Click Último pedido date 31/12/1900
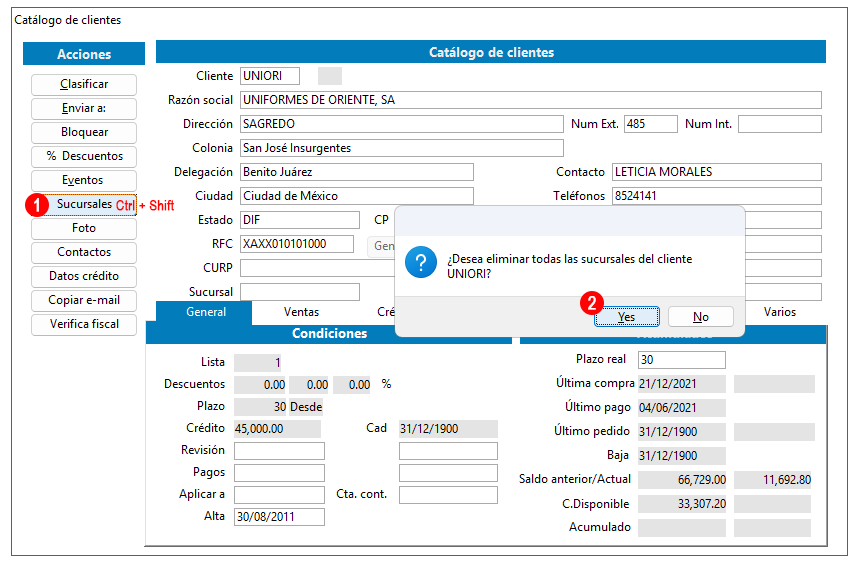 (x=682, y=432)
